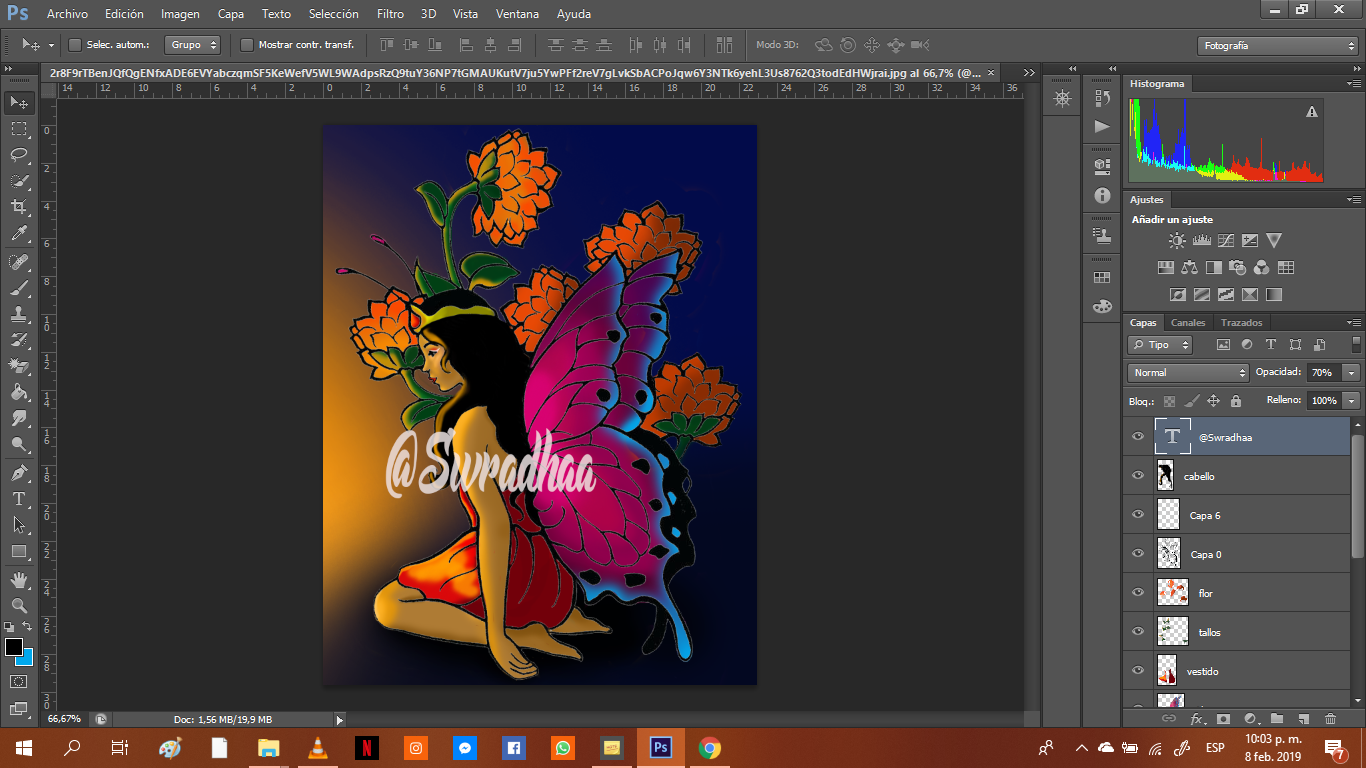The height and width of the screenshot is (768, 1366).
Task: Click the blue background color swatch
Action: pos(26,659)
